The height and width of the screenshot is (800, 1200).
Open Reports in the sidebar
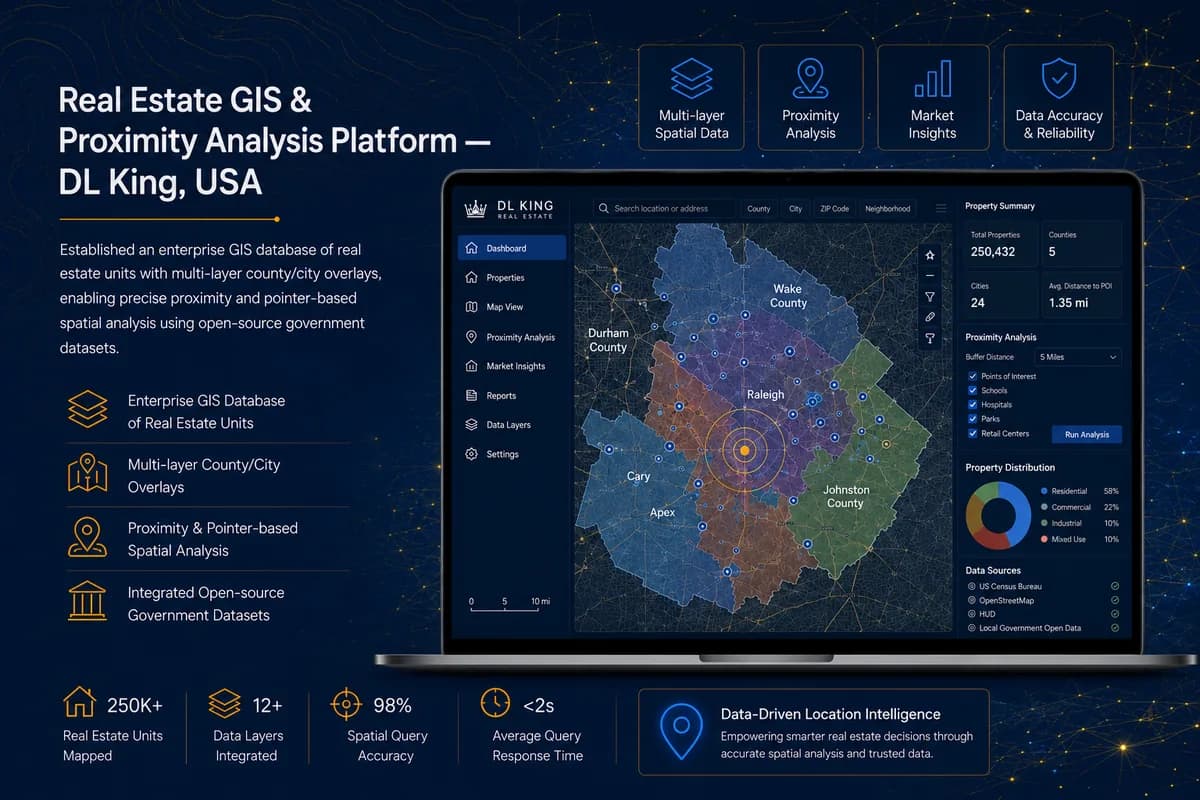click(x=512, y=396)
